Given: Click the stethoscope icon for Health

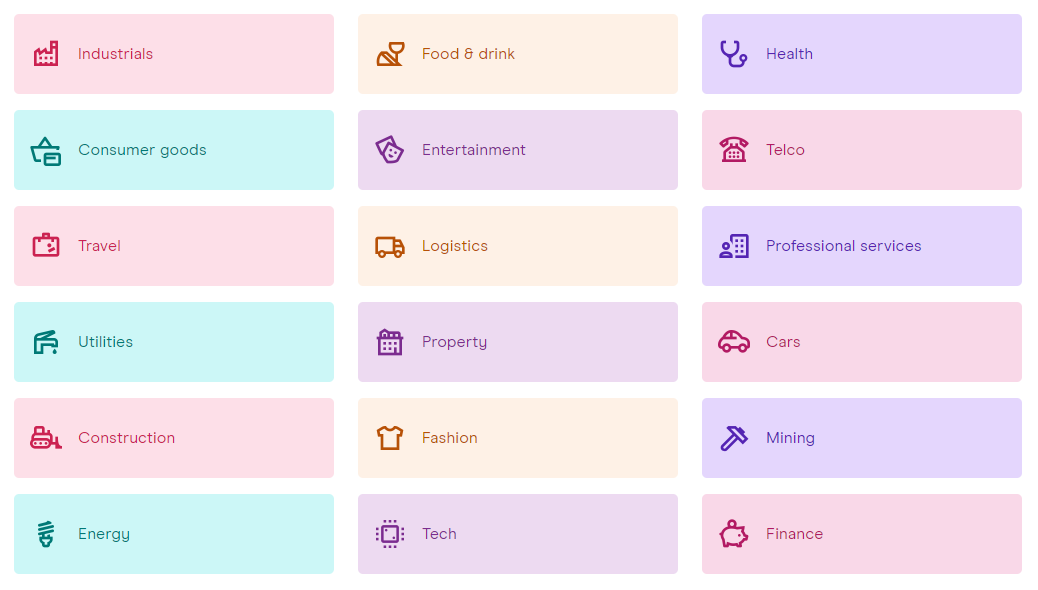Looking at the screenshot, I should [x=733, y=54].
